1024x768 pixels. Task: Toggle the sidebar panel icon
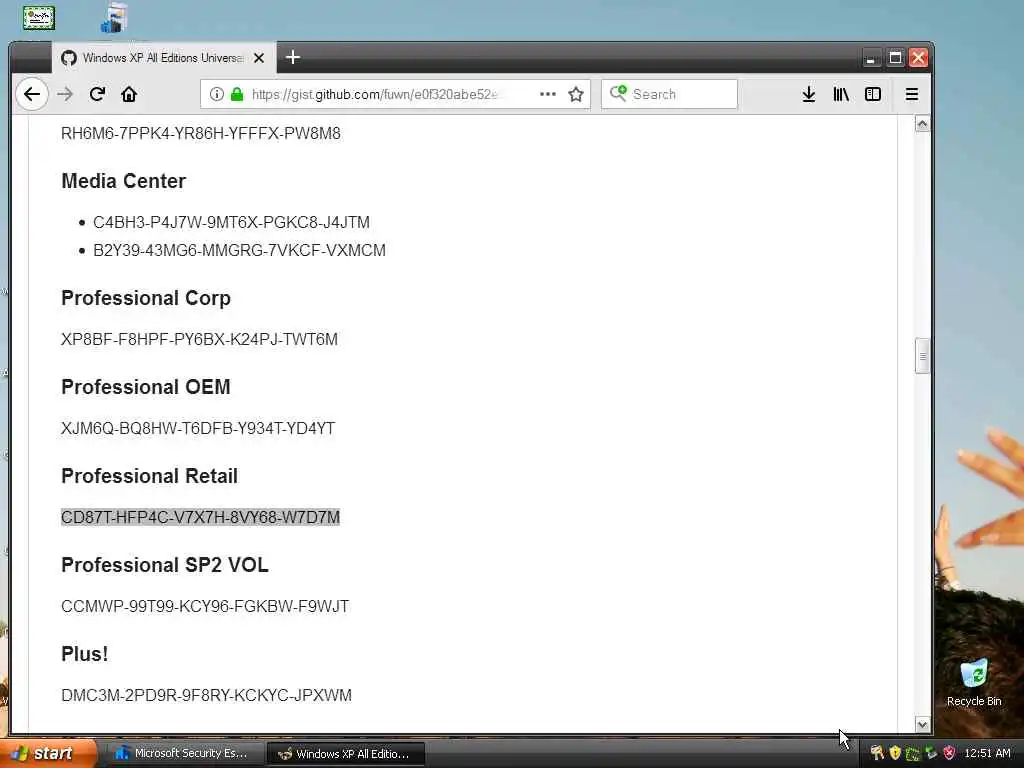pyautogui.click(x=872, y=94)
